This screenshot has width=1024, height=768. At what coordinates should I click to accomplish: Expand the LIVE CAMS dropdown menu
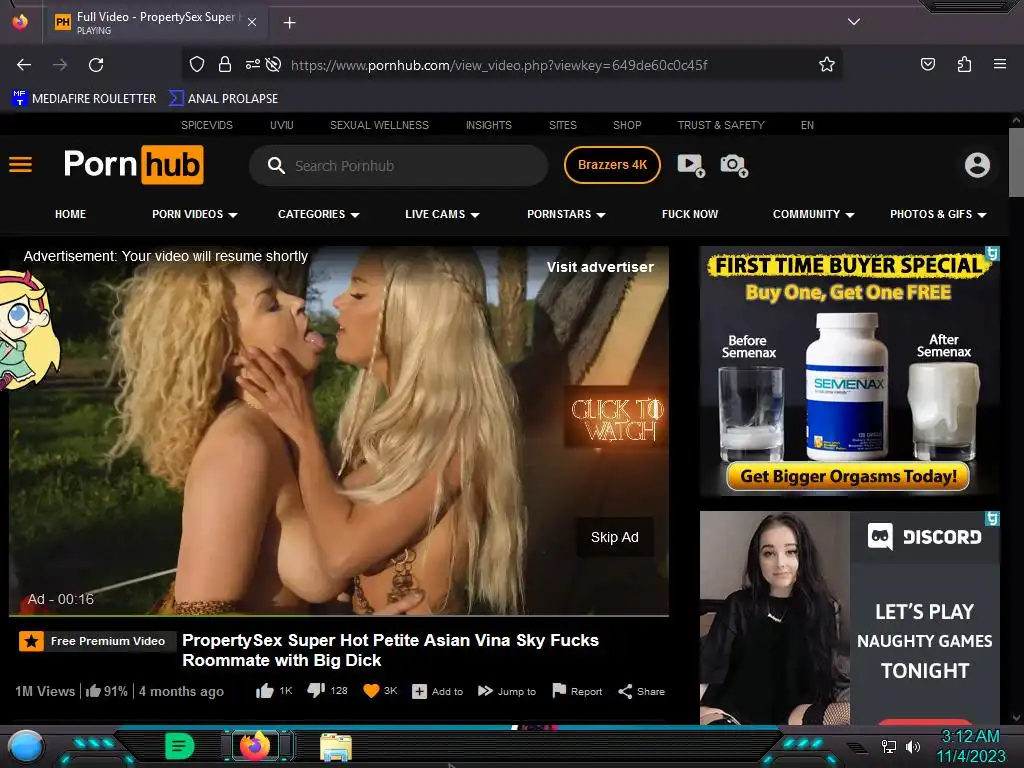[442, 214]
